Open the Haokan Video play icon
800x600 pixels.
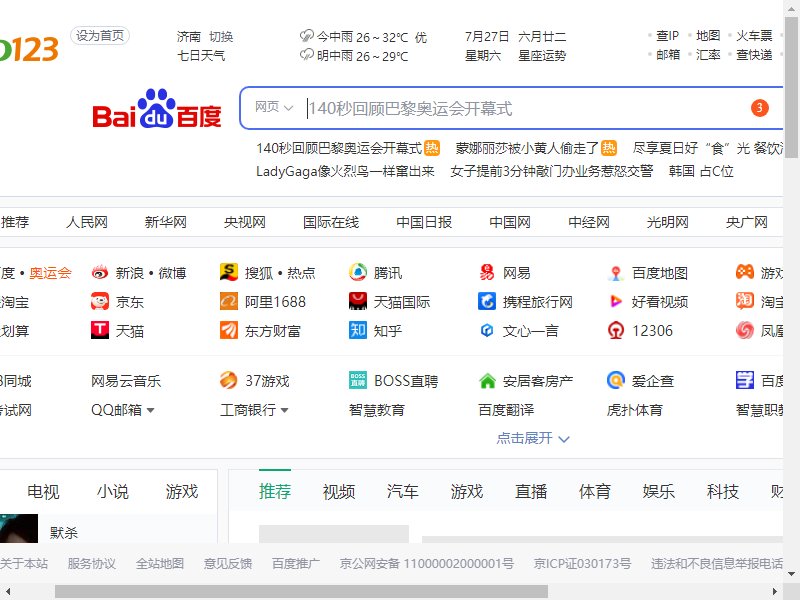click(616, 302)
